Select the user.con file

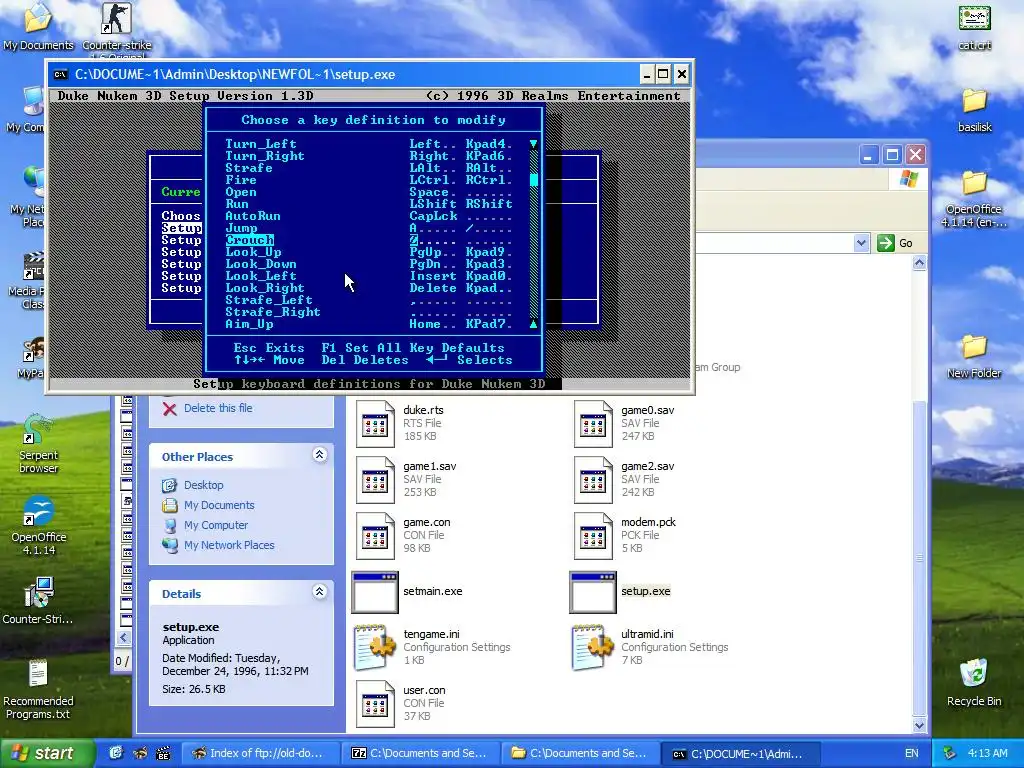375,704
